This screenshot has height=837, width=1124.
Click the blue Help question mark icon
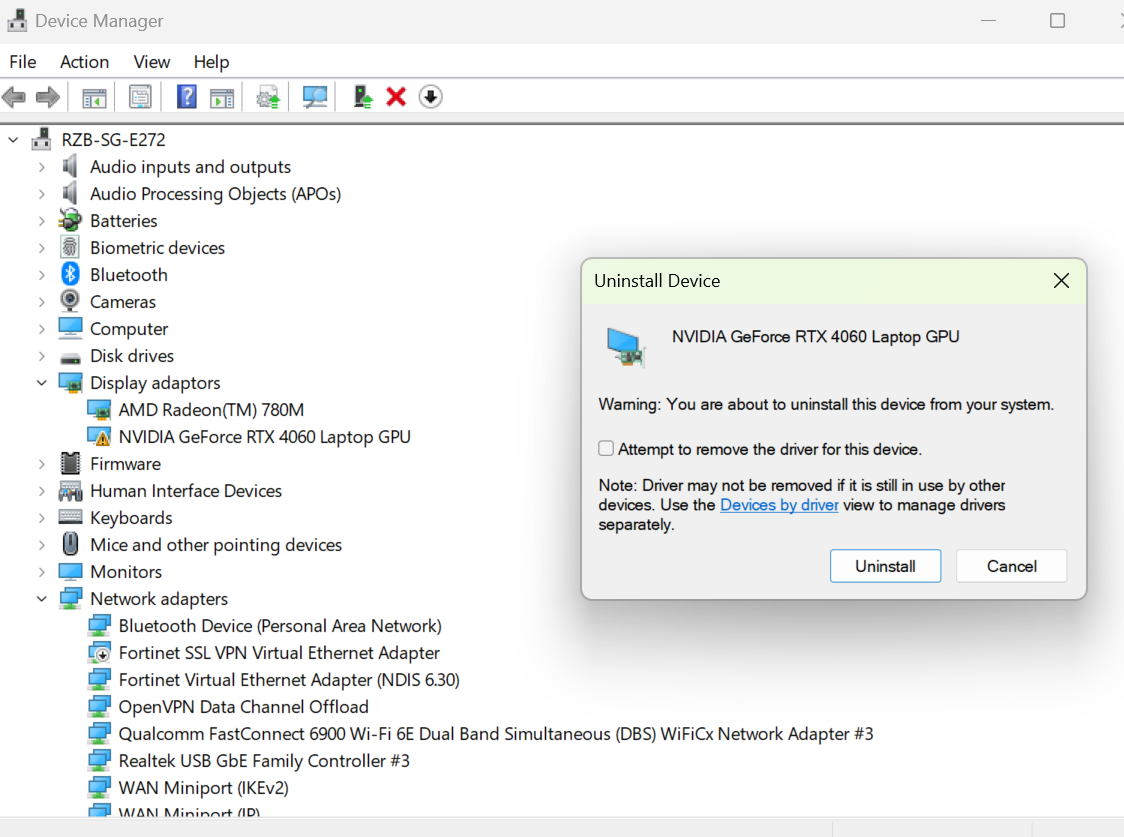pyautogui.click(x=186, y=97)
